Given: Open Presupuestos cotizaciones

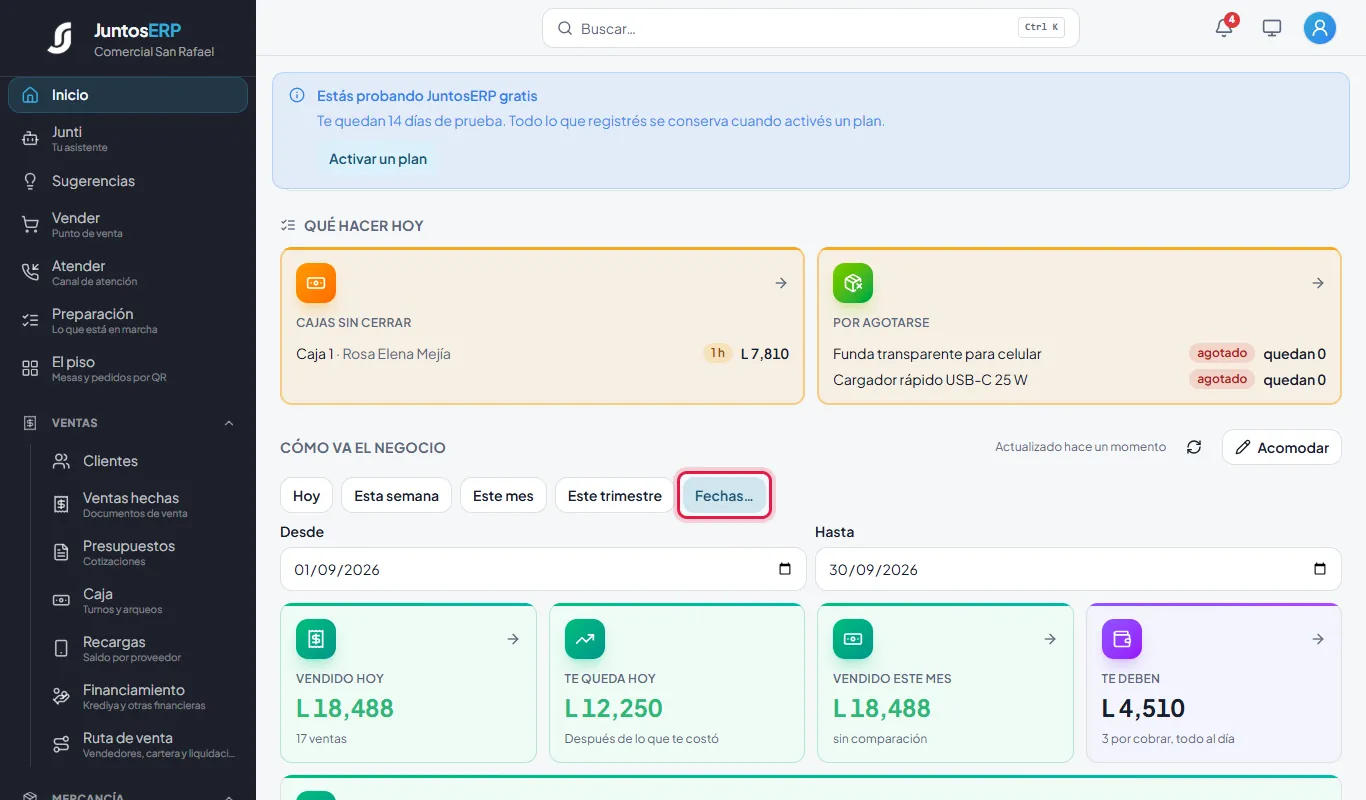Looking at the screenshot, I should pyautogui.click(x=143, y=553).
